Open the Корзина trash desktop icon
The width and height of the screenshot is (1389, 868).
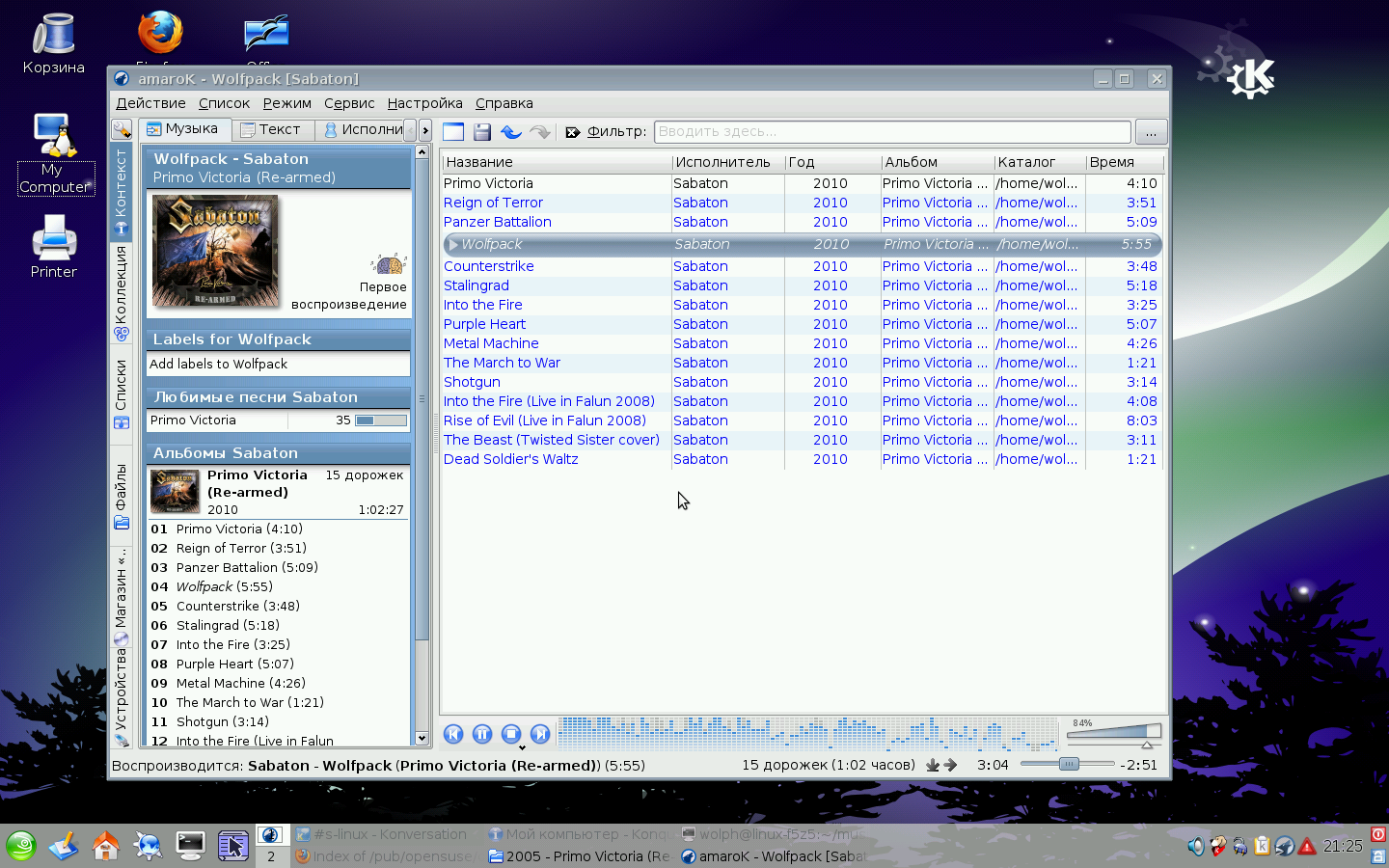(x=53, y=44)
